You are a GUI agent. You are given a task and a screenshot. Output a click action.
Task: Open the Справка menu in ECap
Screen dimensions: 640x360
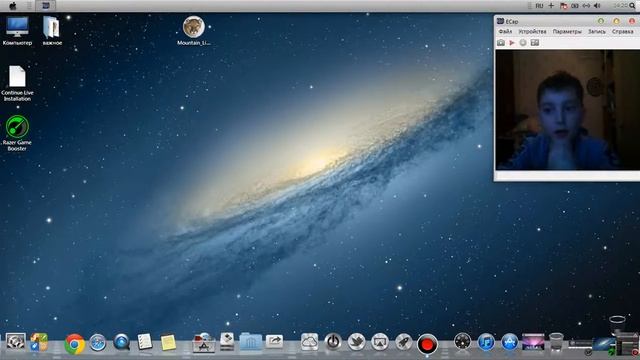click(x=623, y=31)
